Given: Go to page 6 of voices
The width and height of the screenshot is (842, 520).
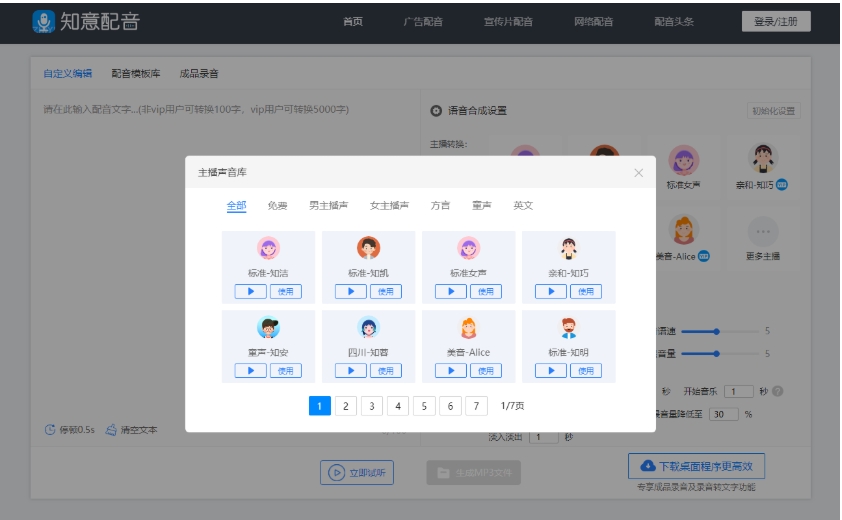Looking at the screenshot, I should (450, 406).
